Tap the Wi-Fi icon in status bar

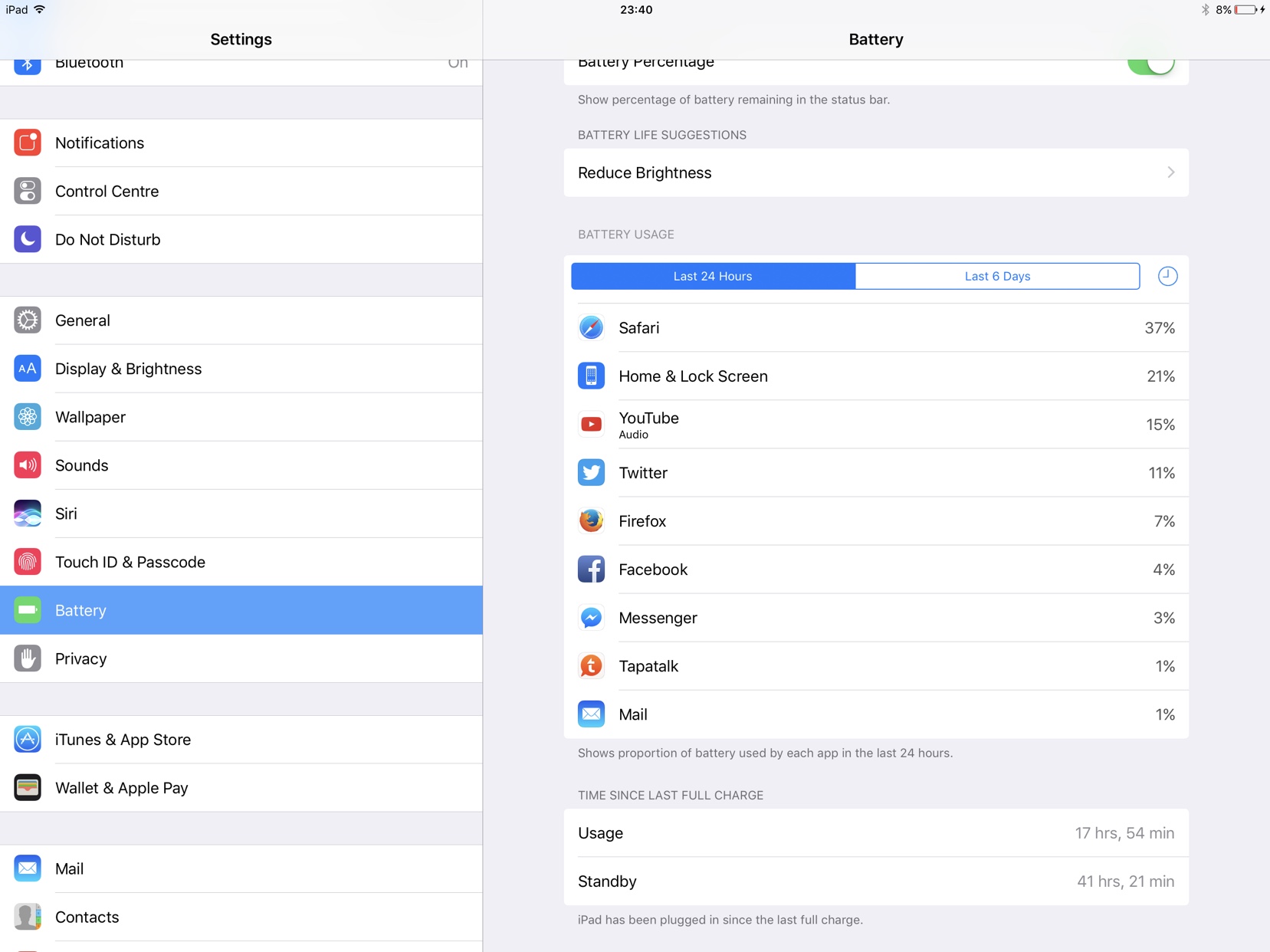point(40,9)
